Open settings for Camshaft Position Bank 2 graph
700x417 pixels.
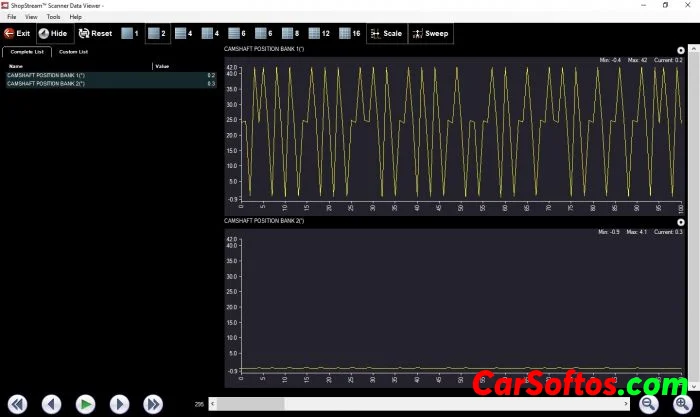681,220
